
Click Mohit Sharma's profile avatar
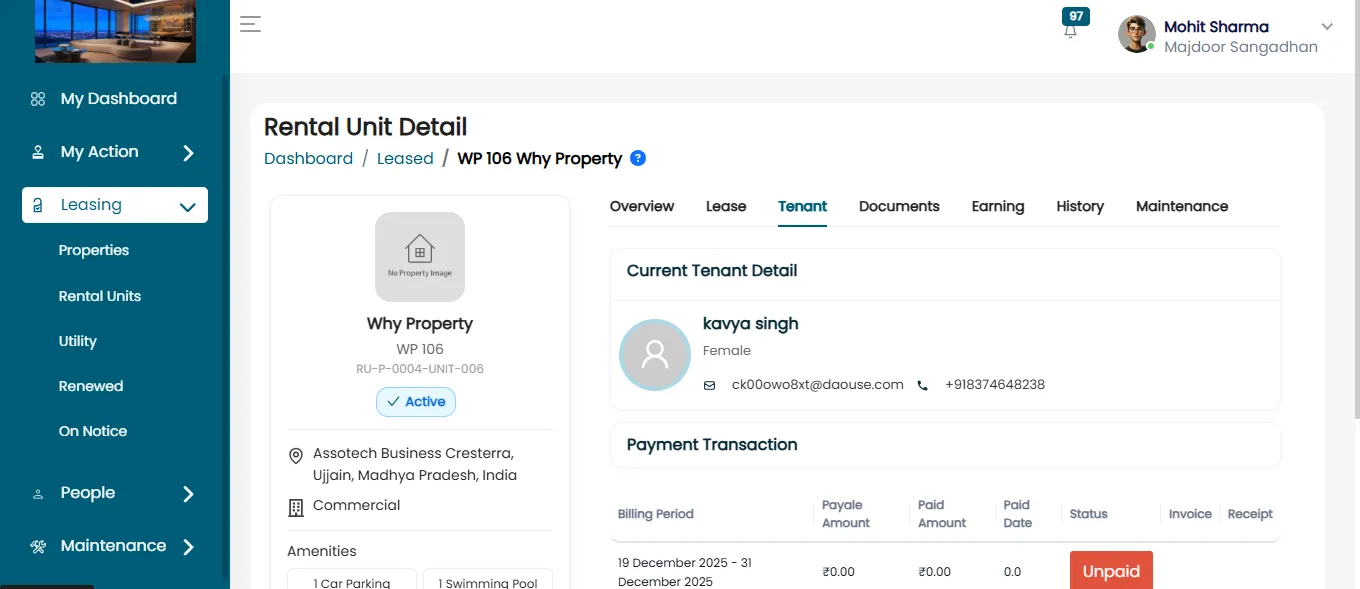pyautogui.click(x=1137, y=34)
